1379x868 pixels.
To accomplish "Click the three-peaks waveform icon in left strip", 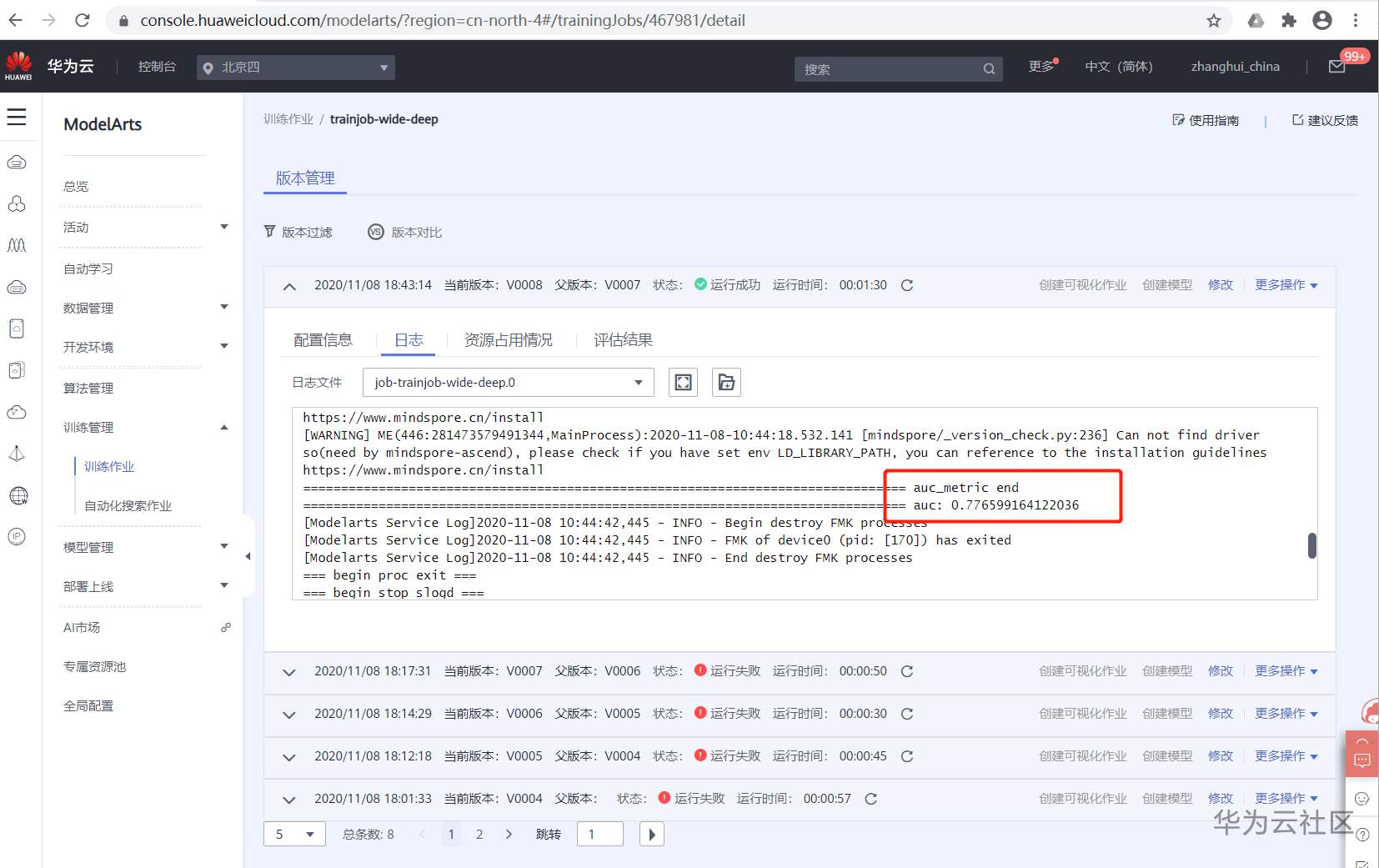I will [17, 245].
